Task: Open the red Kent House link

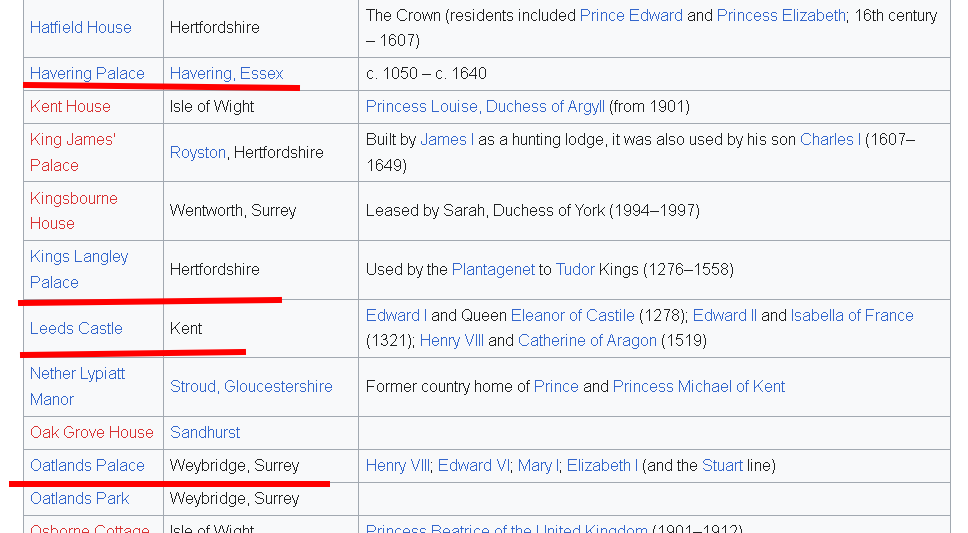Action: click(70, 106)
